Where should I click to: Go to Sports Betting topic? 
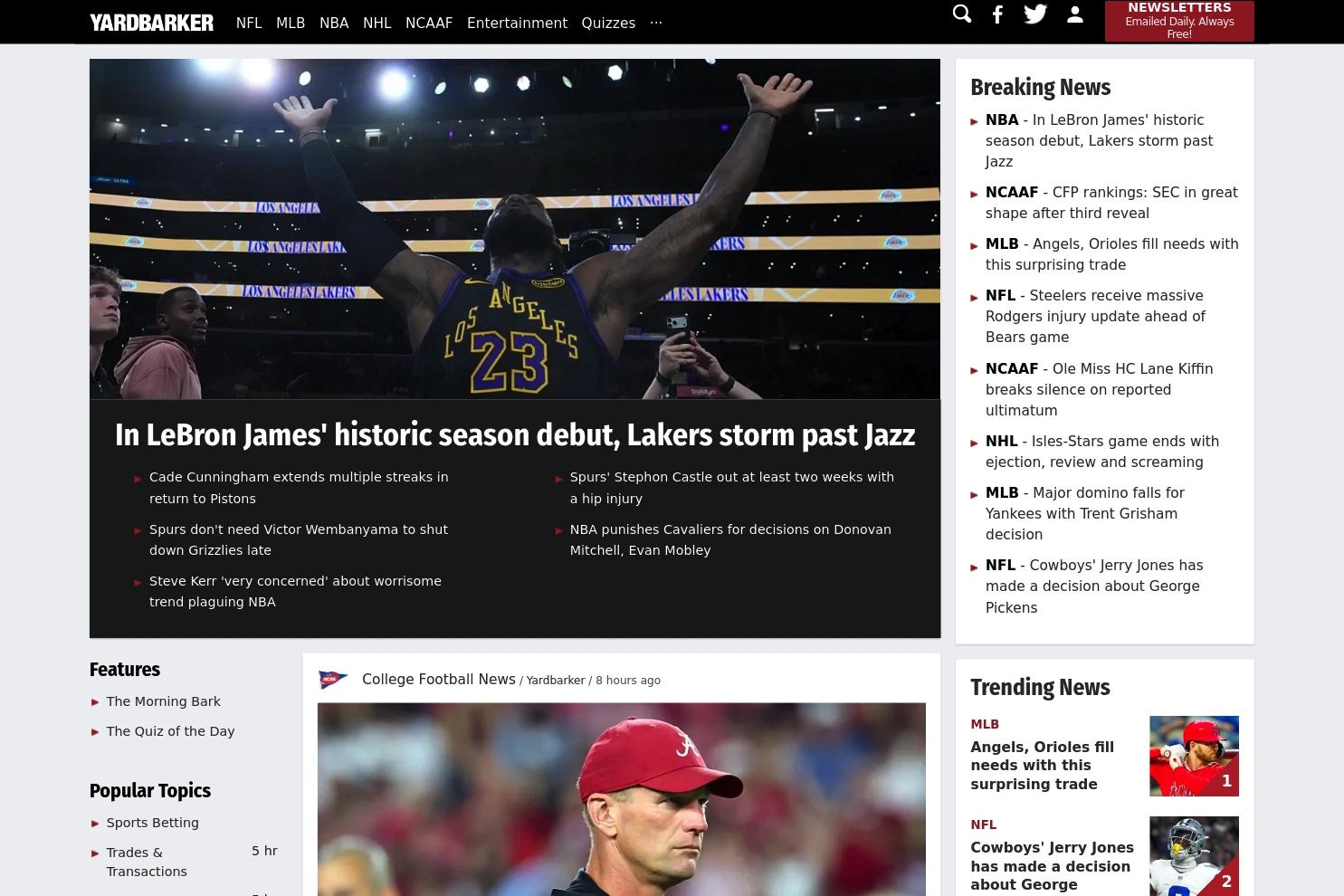pyautogui.click(x=152, y=823)
